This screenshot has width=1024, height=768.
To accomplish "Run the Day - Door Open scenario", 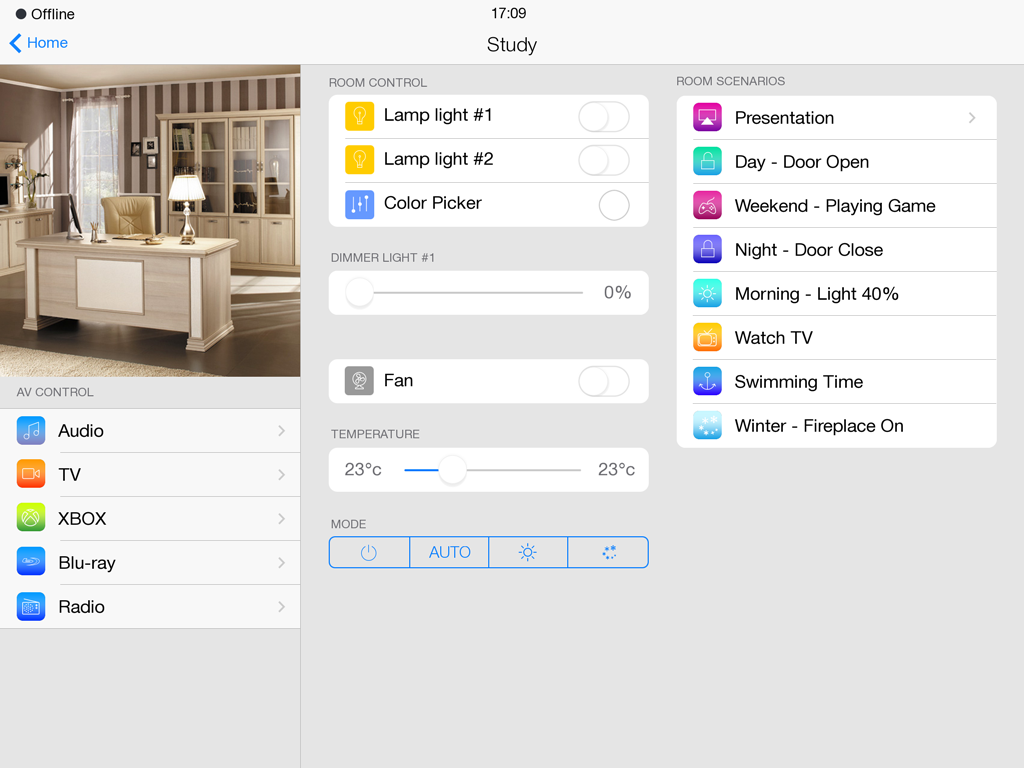I will tap(837, 161).
